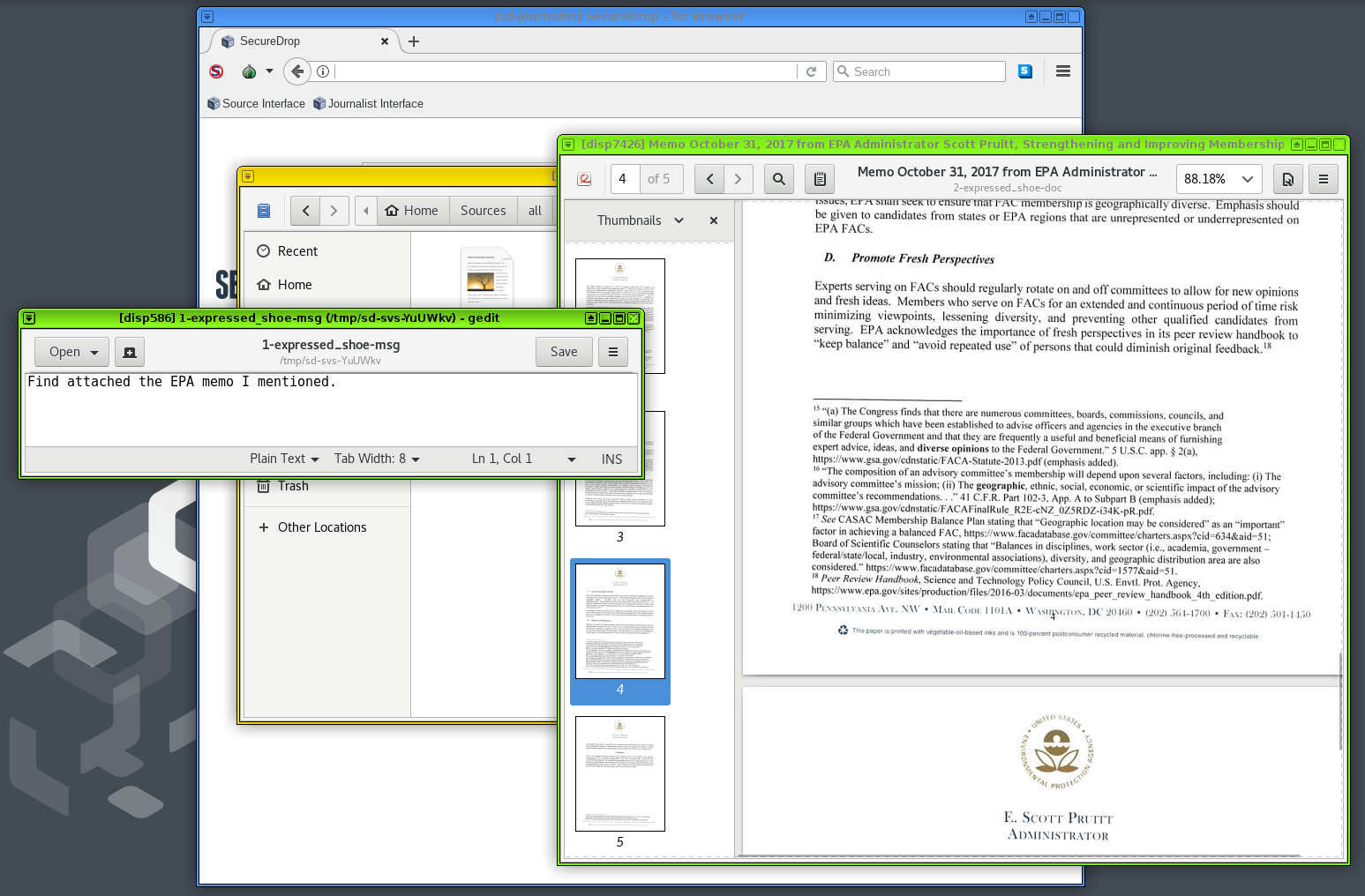This screenshot has height=896, width=1365.
Task: Close the SecureDrop browser tab
Action: [x=385, y=41]
